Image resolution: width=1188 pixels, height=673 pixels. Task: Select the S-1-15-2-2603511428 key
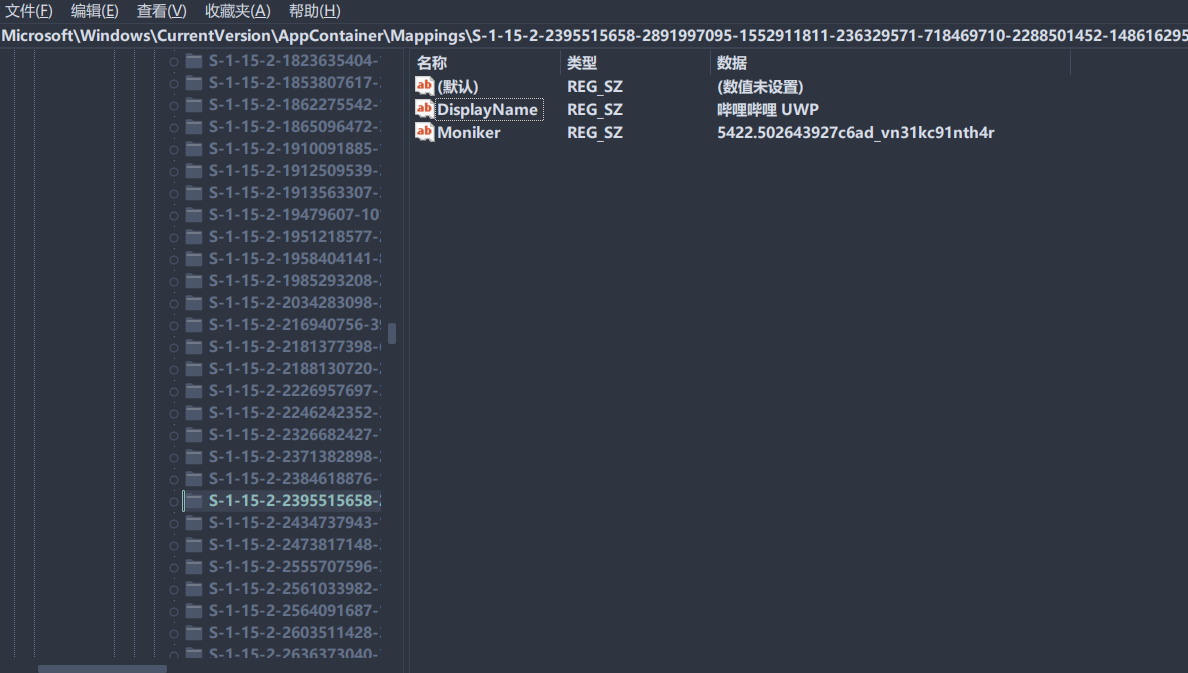pyautogui.click(x=293, y=632)
